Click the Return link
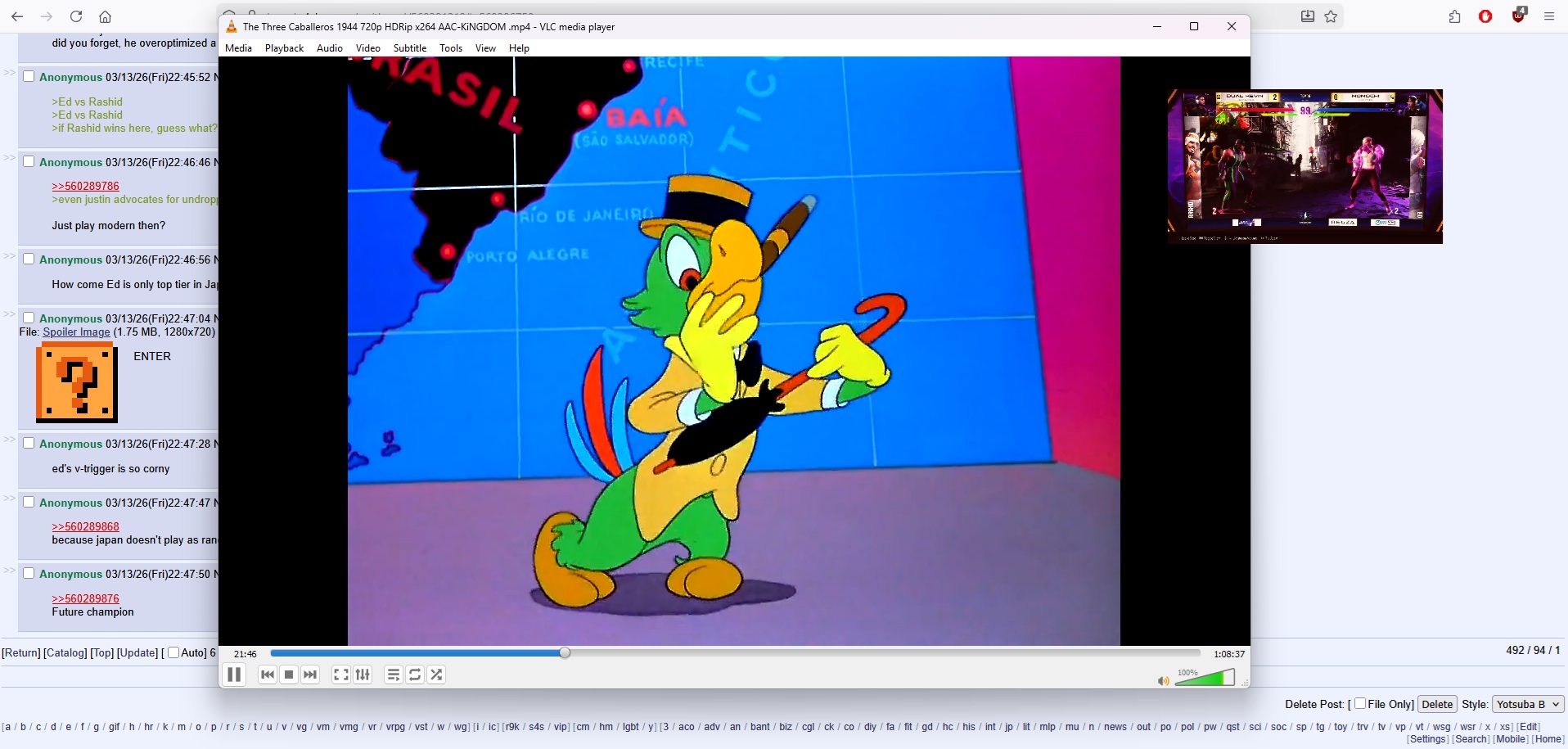Screen dimensions: 1568x749 21,652
